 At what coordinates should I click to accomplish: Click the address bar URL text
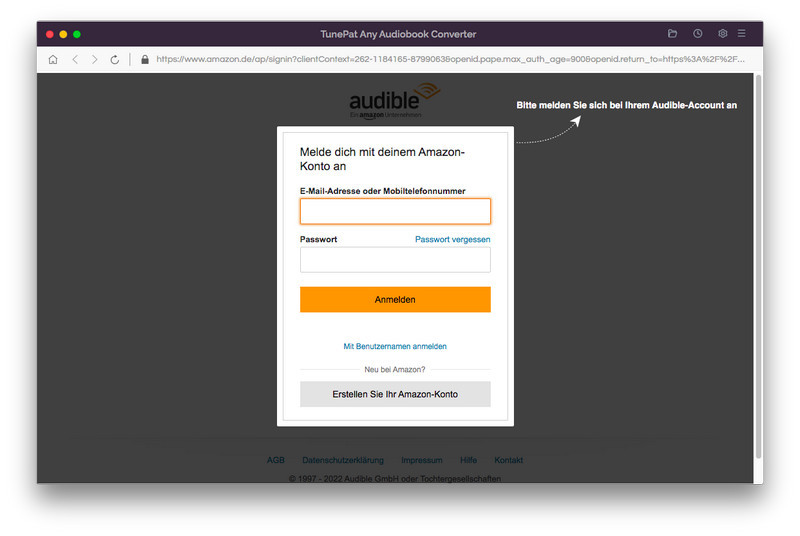(x=450, y=60)
